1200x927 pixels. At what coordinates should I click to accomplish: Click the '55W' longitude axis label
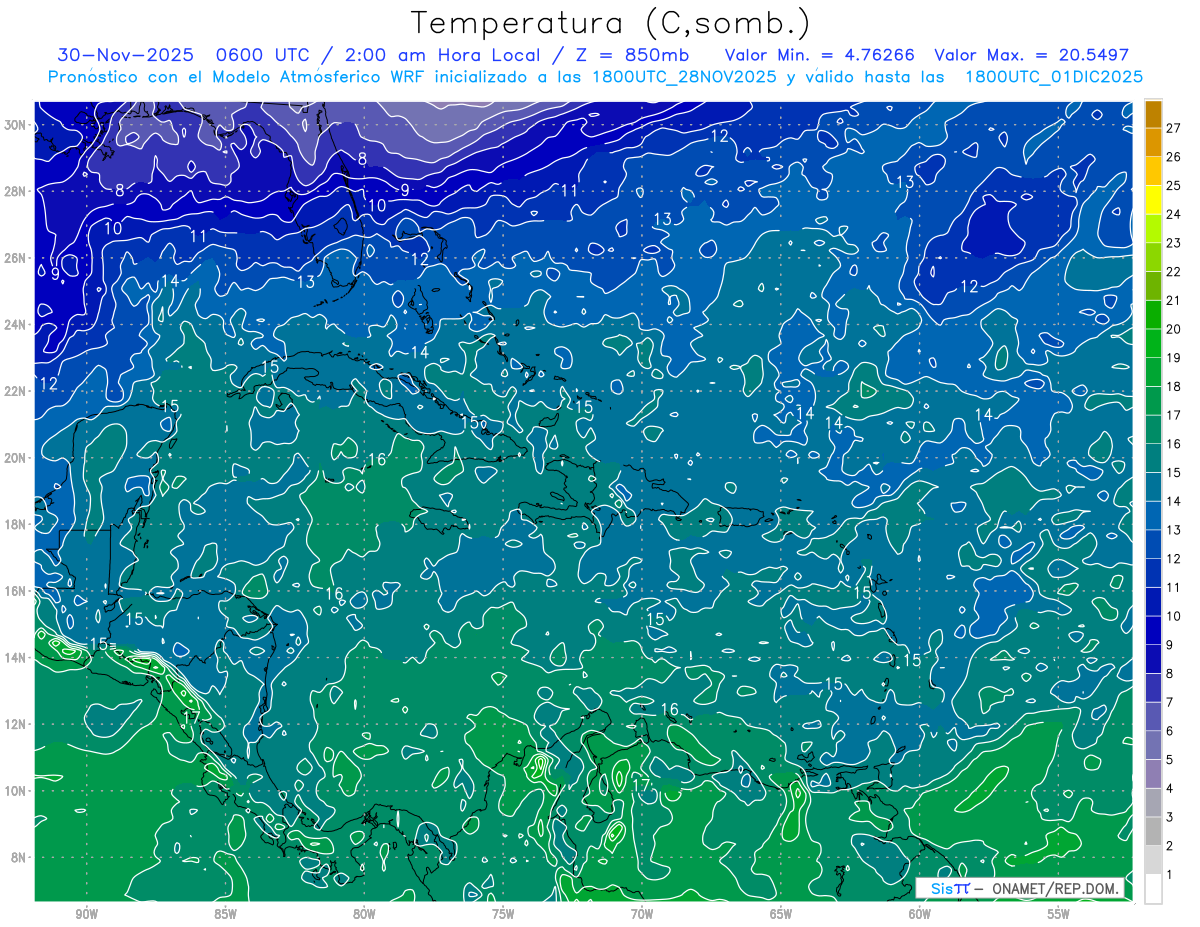1059,913
